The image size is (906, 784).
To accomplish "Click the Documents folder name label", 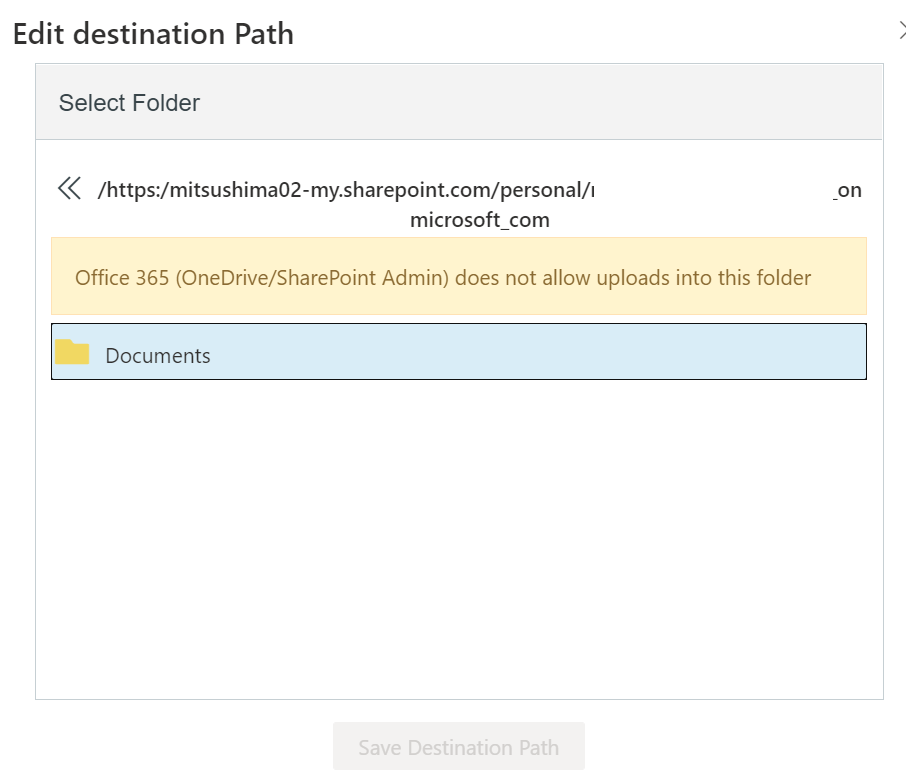I will [158, 356].
